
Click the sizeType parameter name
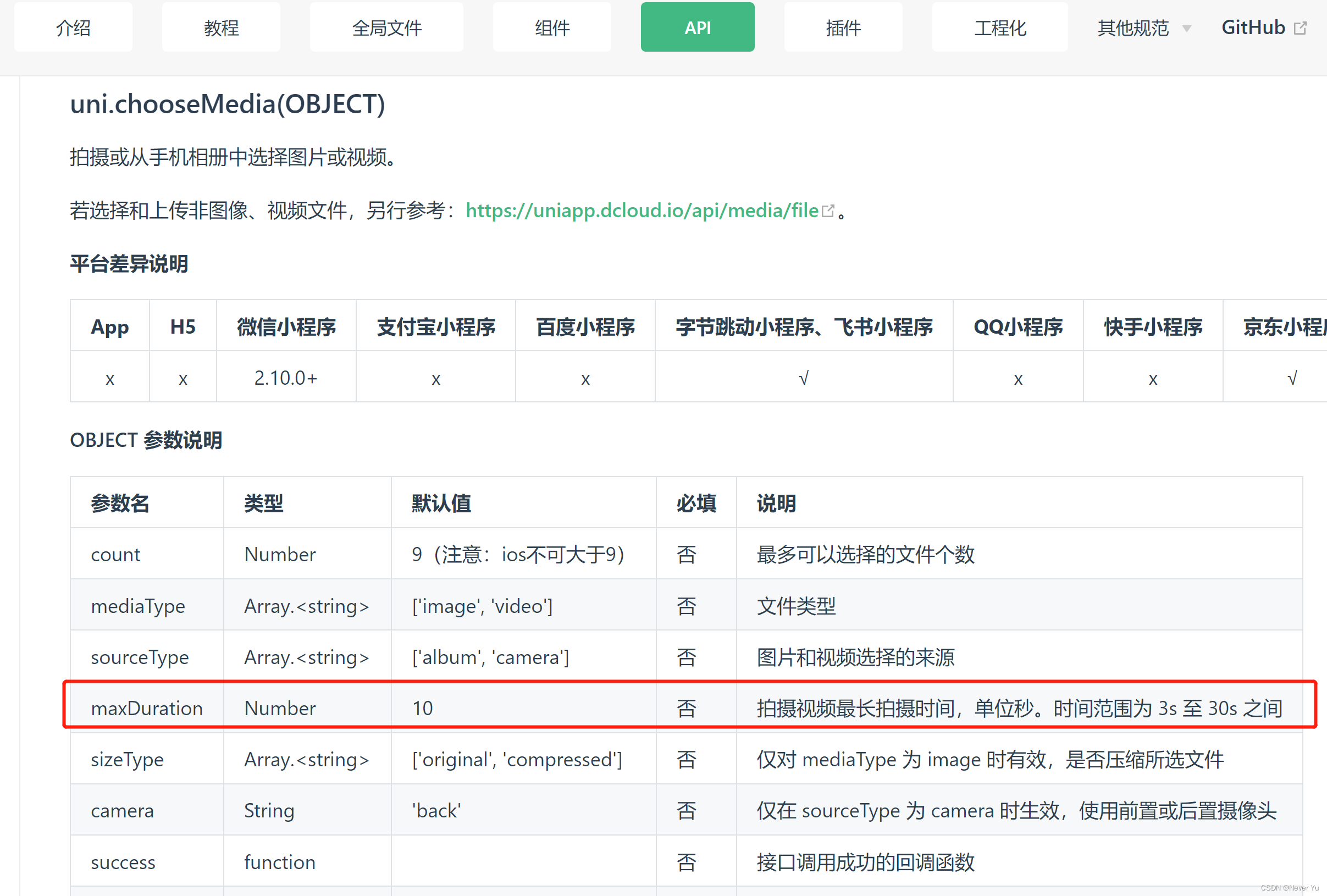coord(128,760)
